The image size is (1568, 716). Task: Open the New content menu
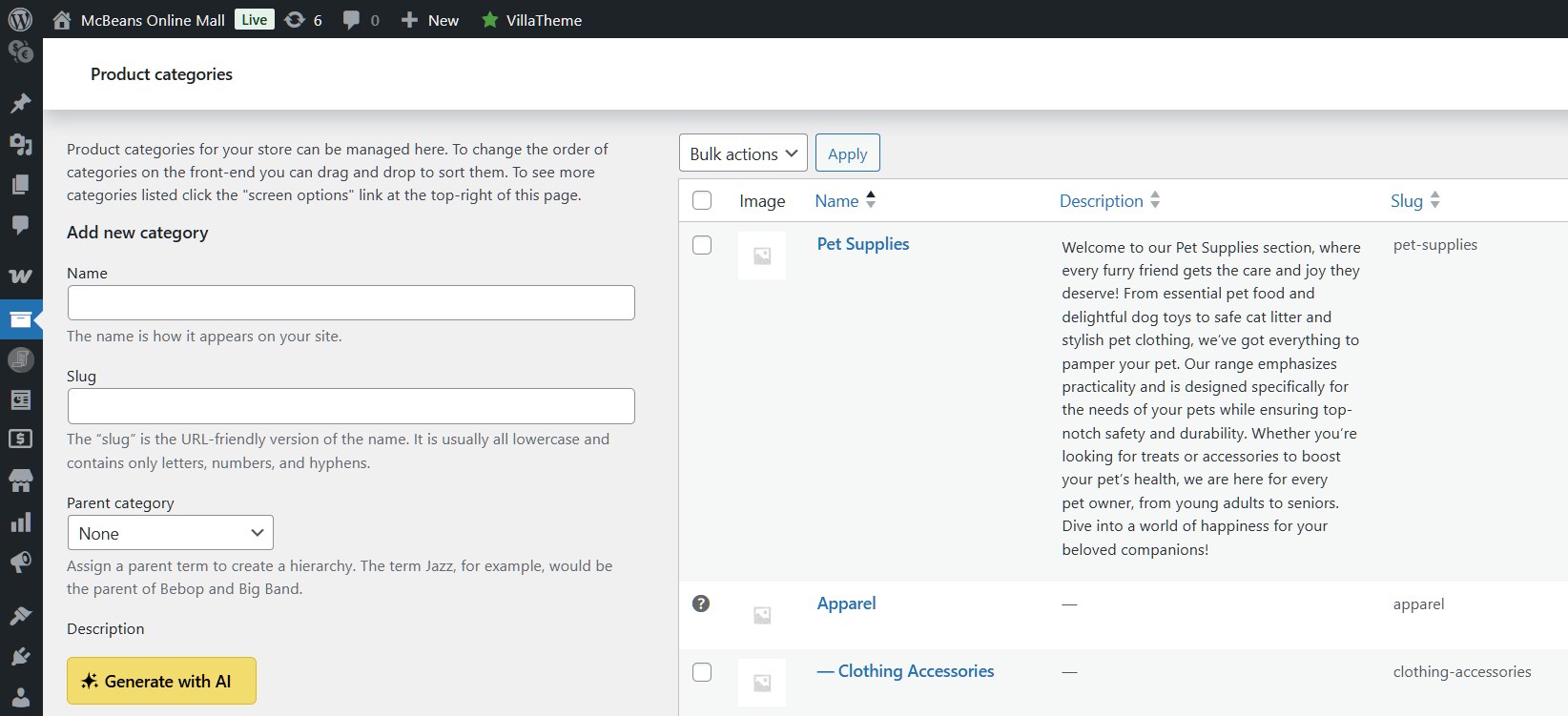coord(430,20)
